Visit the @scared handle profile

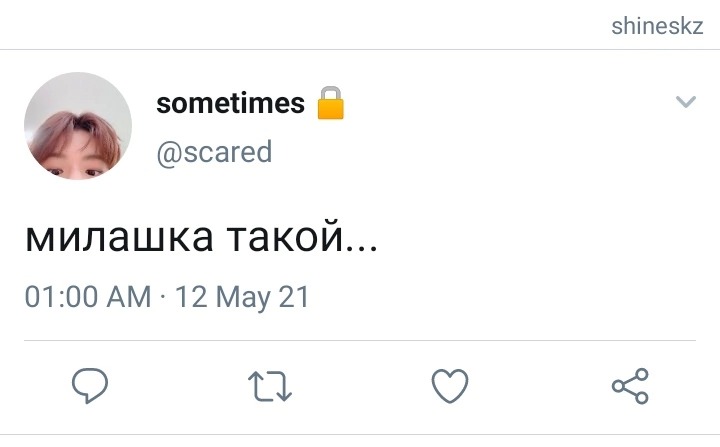pos(214,152)
